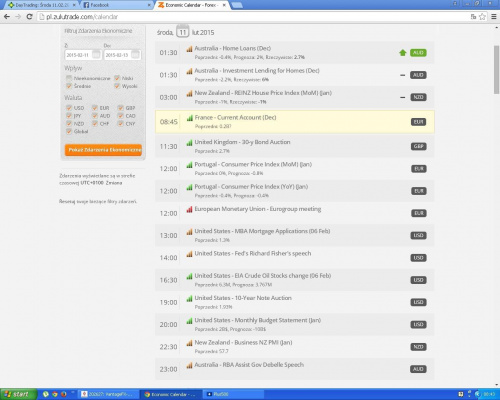Viewport: 500px width, 400px height.
Task: Uncheck the JPY currency checkbox
Action: 69,116
